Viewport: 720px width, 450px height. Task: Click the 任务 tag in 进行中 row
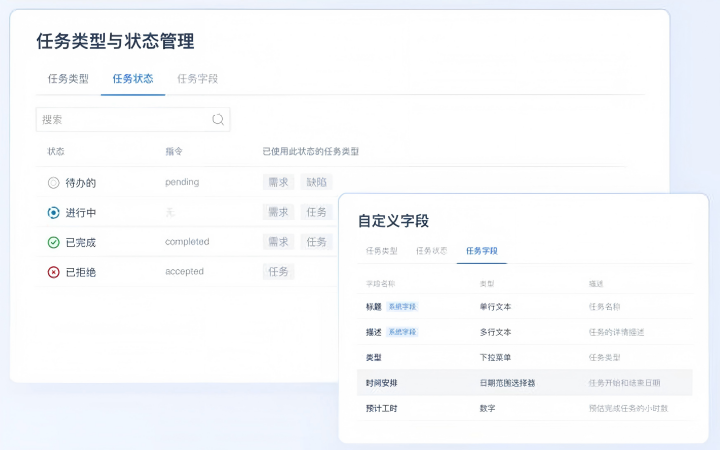coord(316,213)
